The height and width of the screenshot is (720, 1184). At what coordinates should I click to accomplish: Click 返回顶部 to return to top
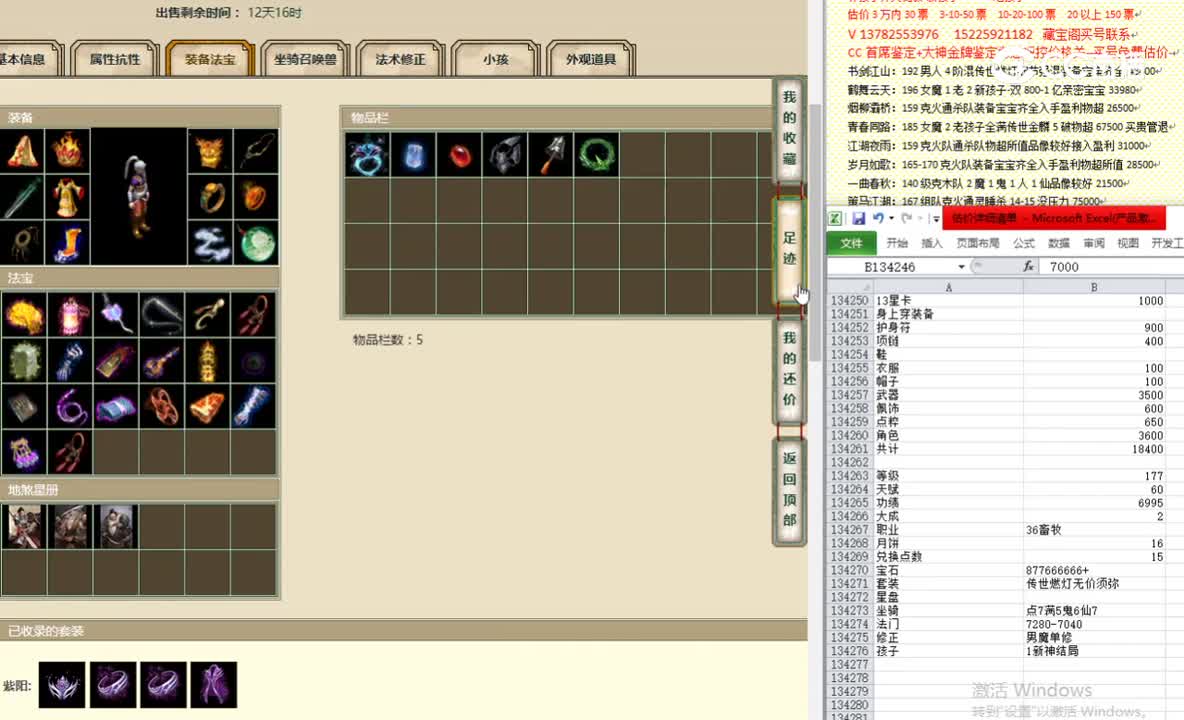point(789,489)
